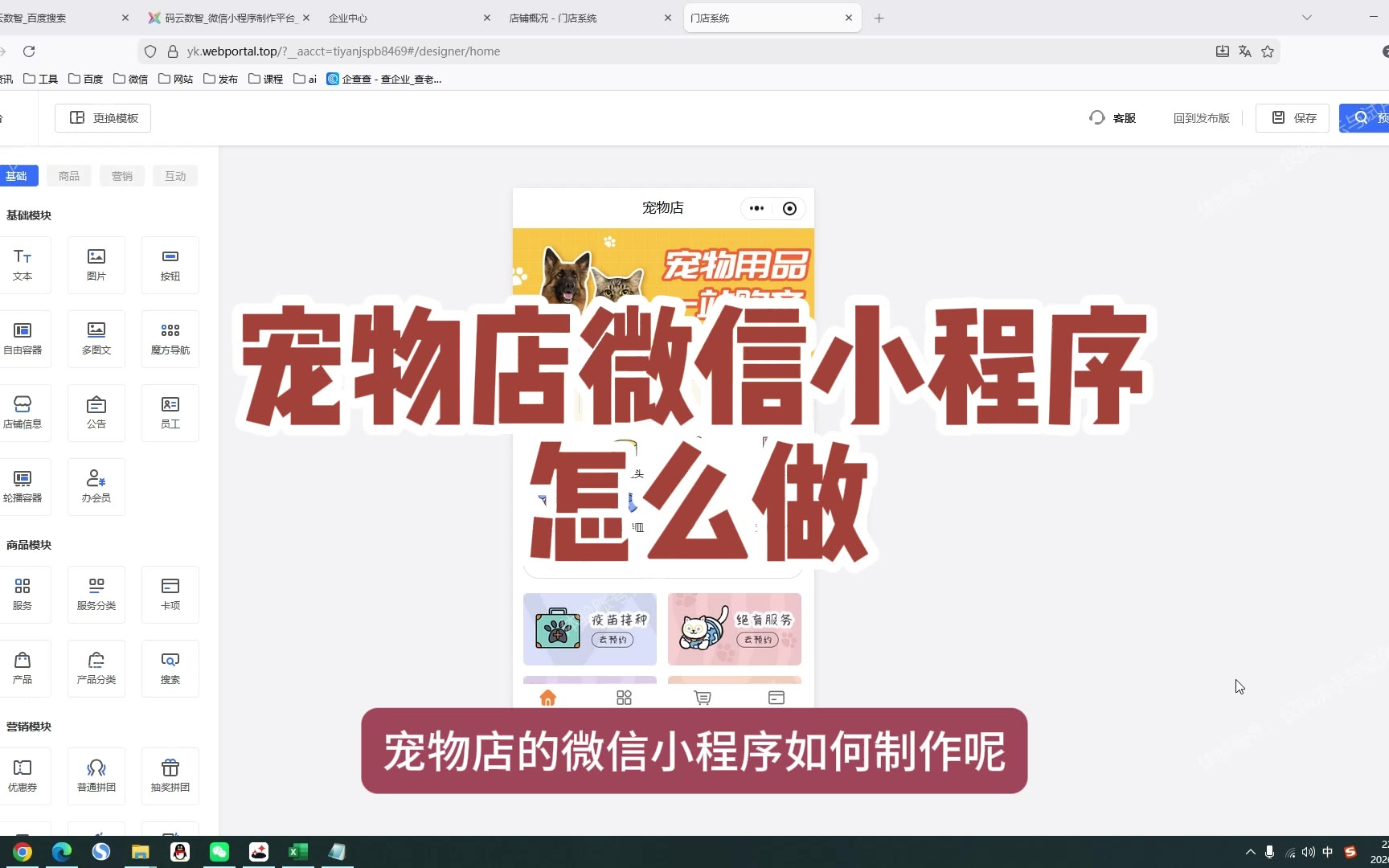Open the ai bookmarks folder
Image resolution: width=1389 pixels, height=868 pixels.
tap(305, 79)
